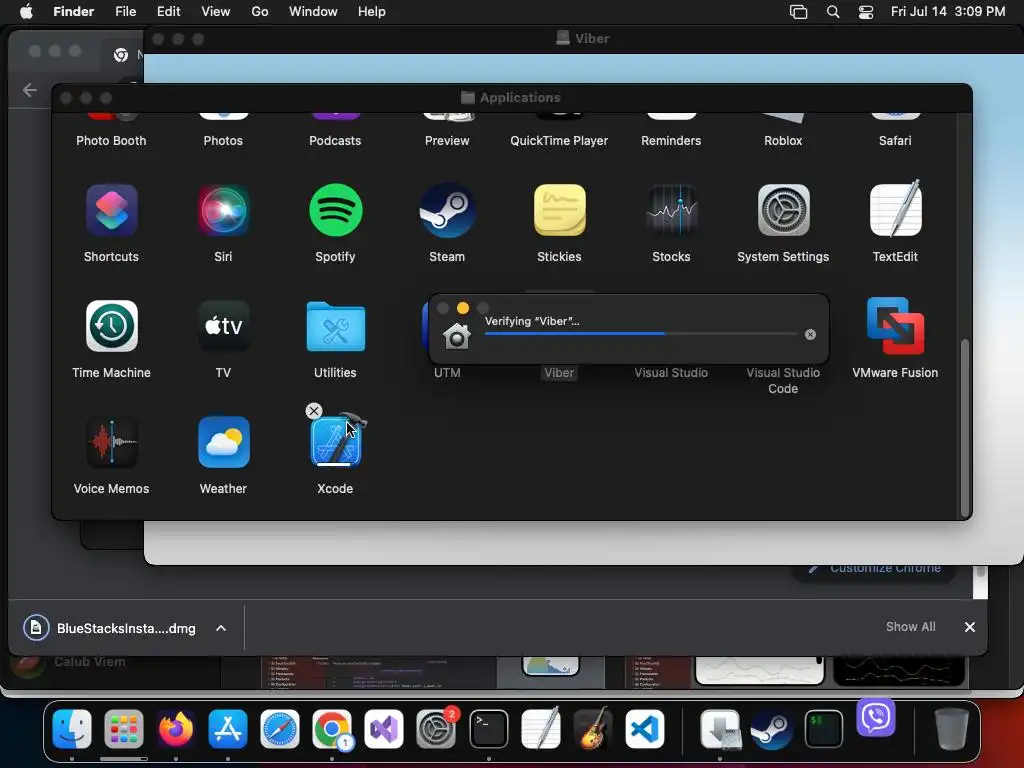
Task: Click the Verifying Viber progress bar
Action: click(641, 334)
